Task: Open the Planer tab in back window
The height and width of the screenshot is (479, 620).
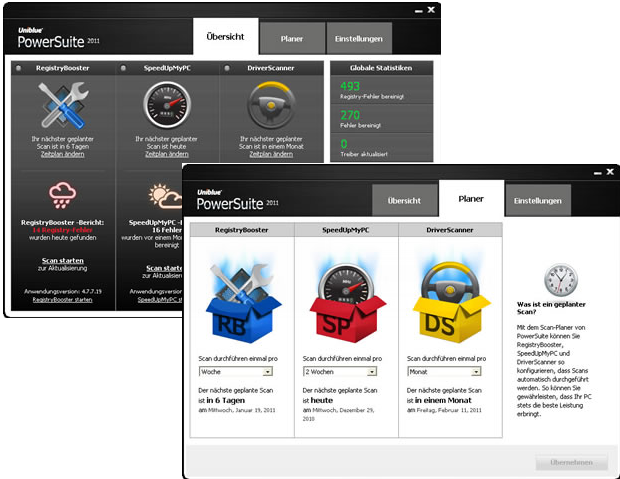Action: (292, 38)
